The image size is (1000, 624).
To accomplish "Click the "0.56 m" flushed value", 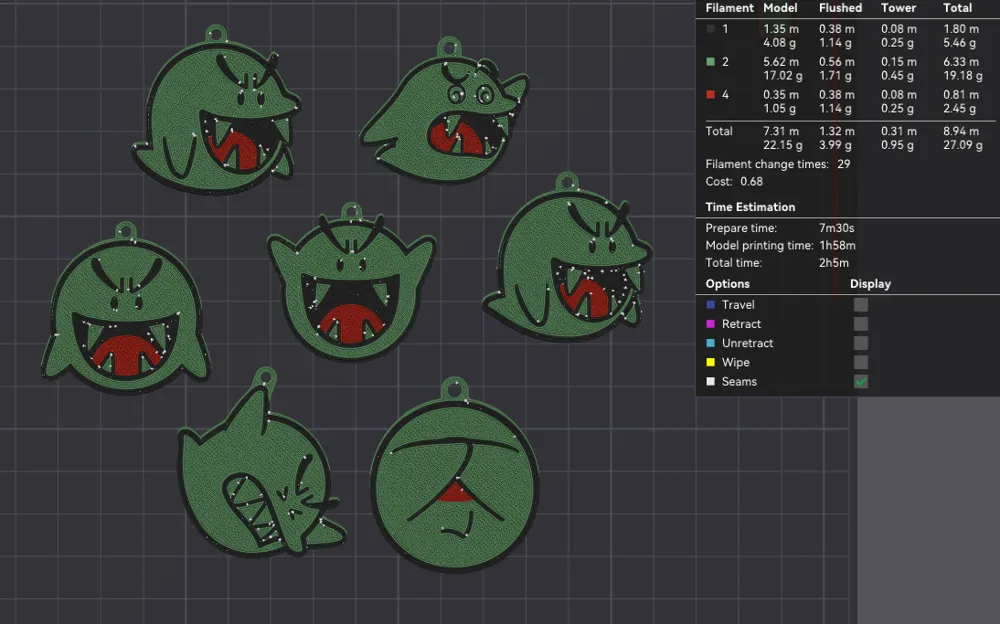I will coord(837,62).
